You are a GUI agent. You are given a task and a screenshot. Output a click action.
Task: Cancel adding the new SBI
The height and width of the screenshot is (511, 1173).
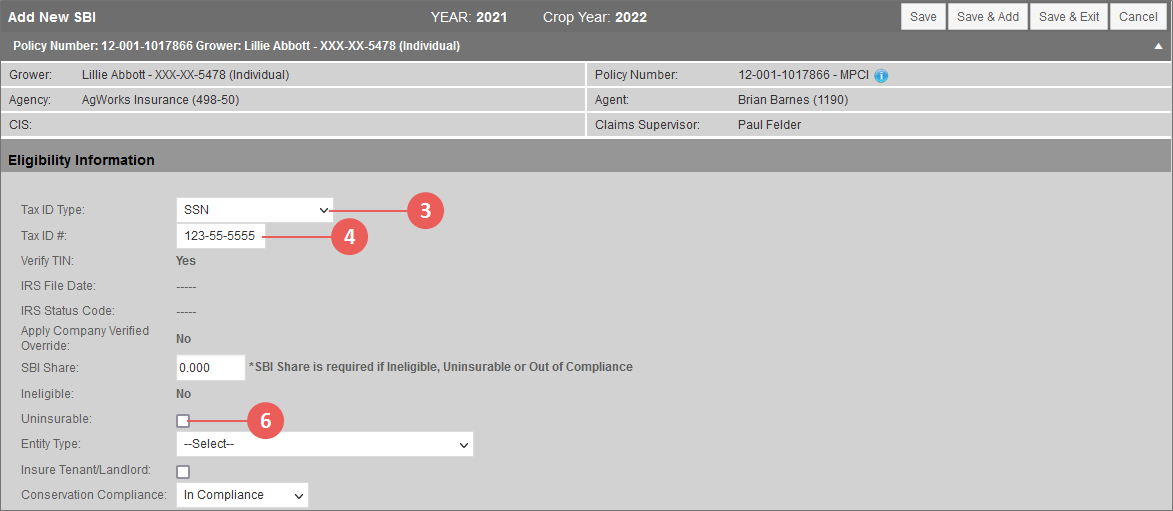[x=1138, y=16]
